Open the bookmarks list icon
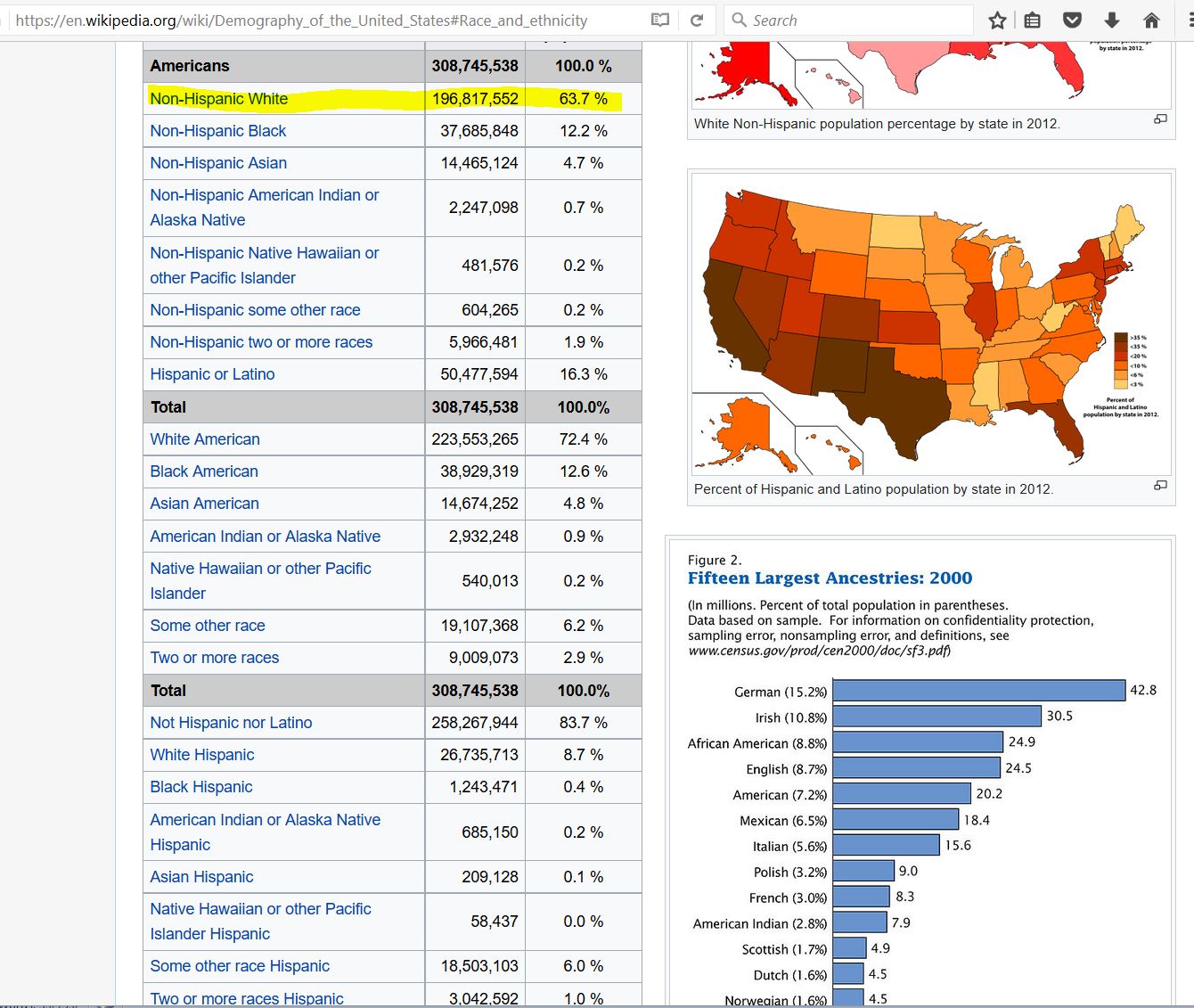 click(1033, 20)
